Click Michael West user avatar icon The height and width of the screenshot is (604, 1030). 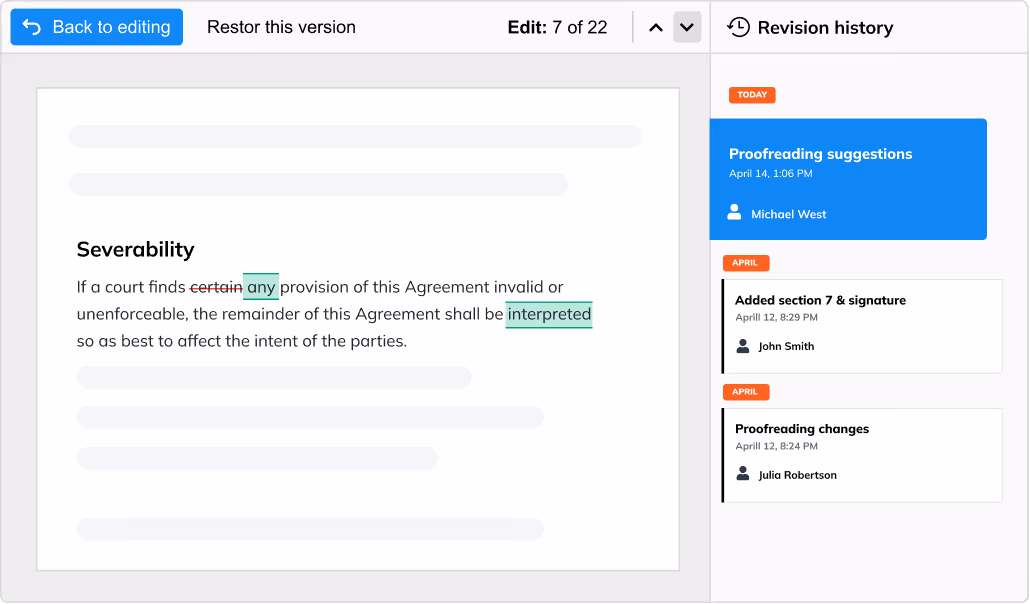(x=735, y=213)
